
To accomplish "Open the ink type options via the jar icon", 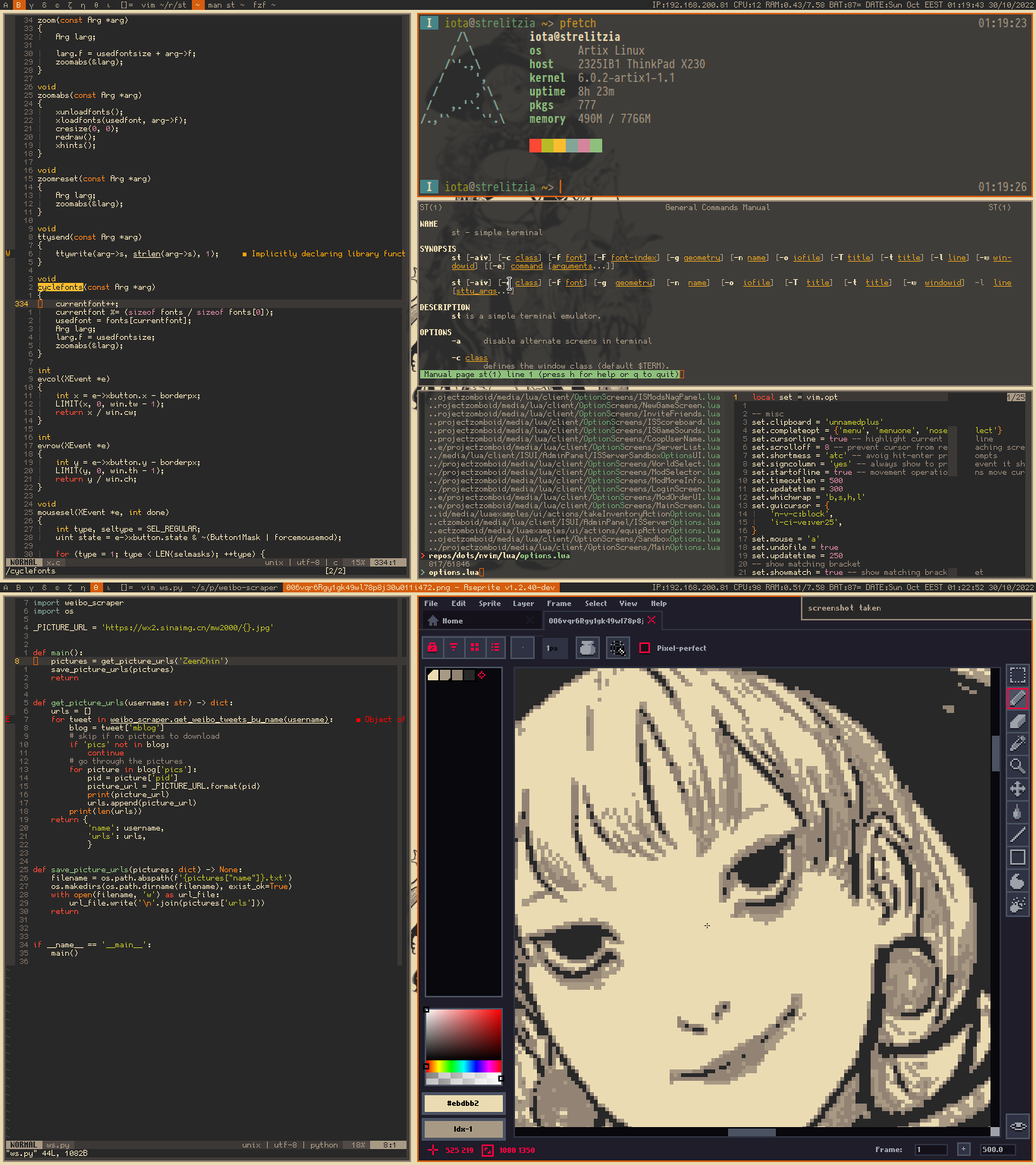I will click(587, 647).
